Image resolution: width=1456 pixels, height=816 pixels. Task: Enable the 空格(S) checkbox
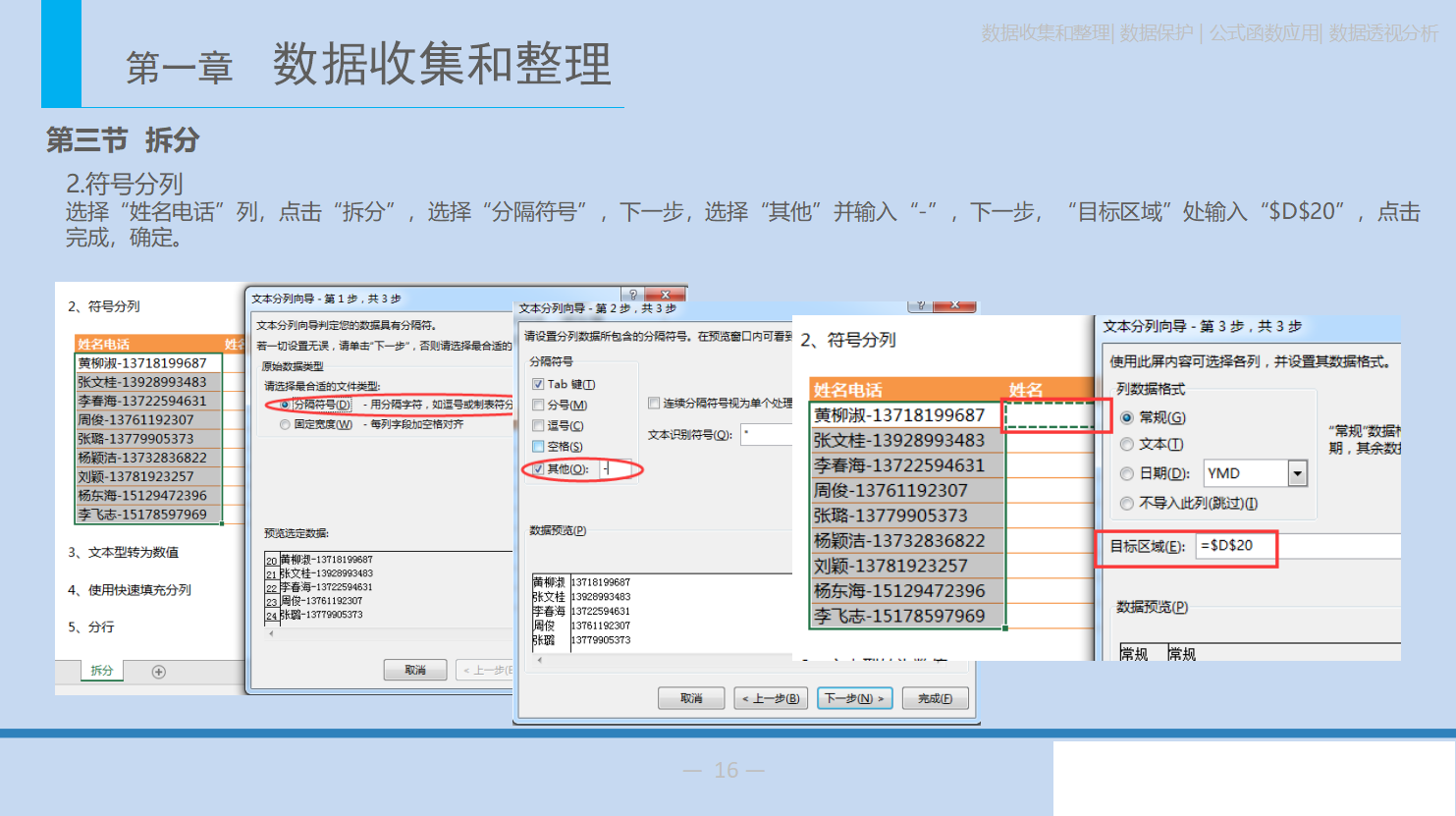pos(538,446)
